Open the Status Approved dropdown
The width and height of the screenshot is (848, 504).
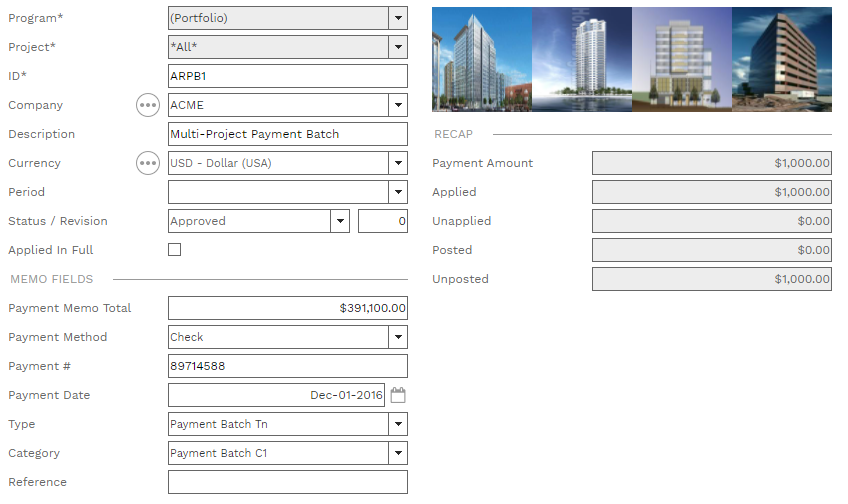click(340, 221)
